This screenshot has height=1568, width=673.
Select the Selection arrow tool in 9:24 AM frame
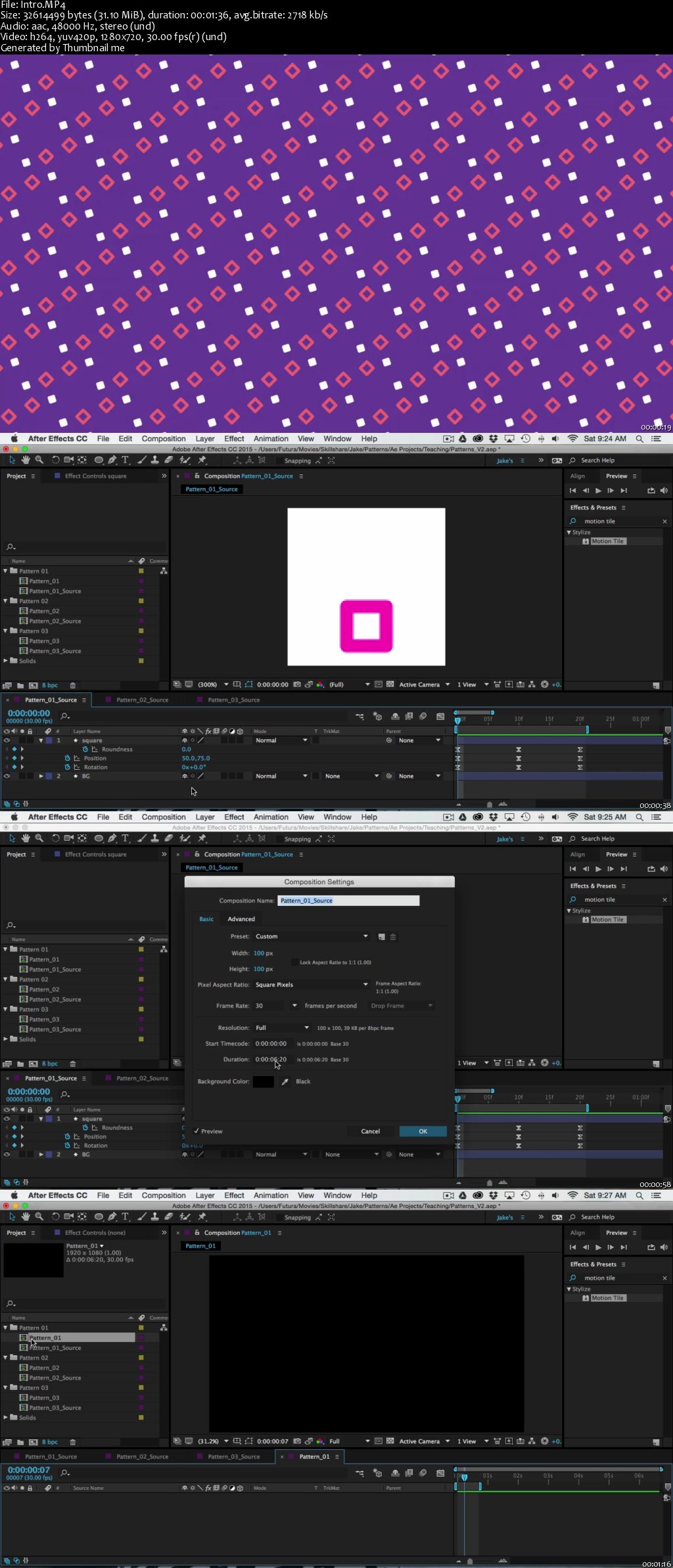click(12, 460)
